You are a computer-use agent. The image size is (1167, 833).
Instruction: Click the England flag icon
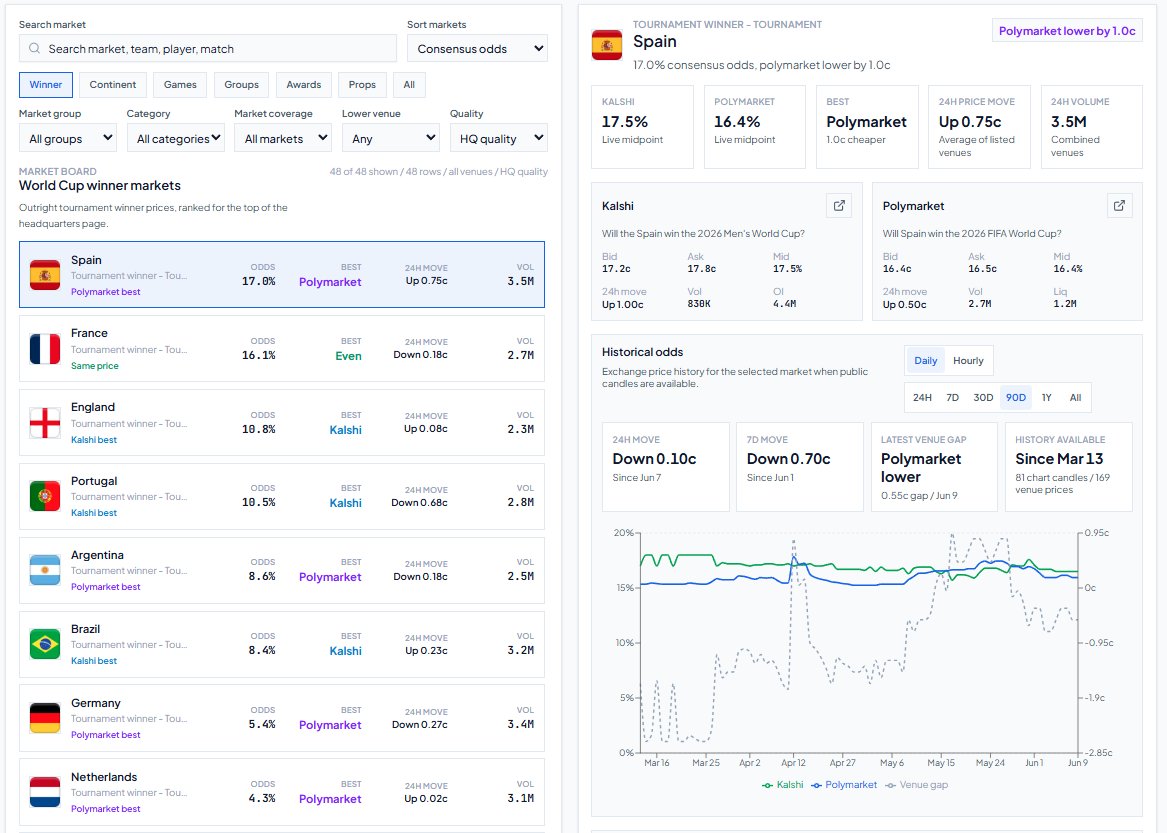45,423
